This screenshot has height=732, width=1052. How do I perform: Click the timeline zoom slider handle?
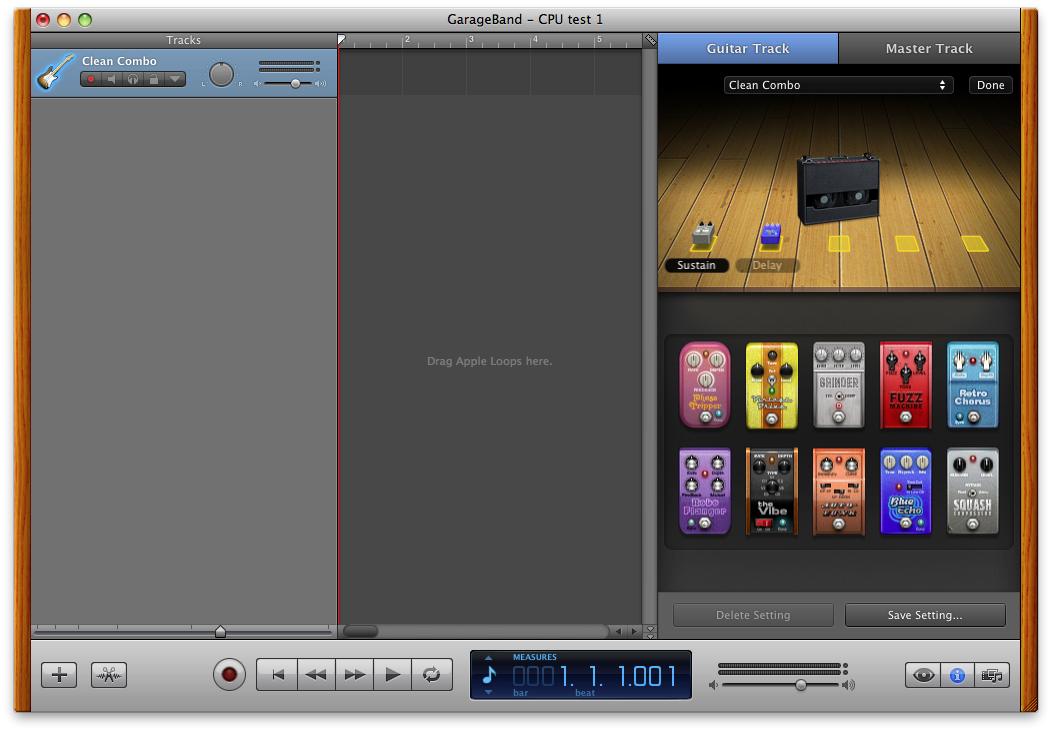coord(220,631)
